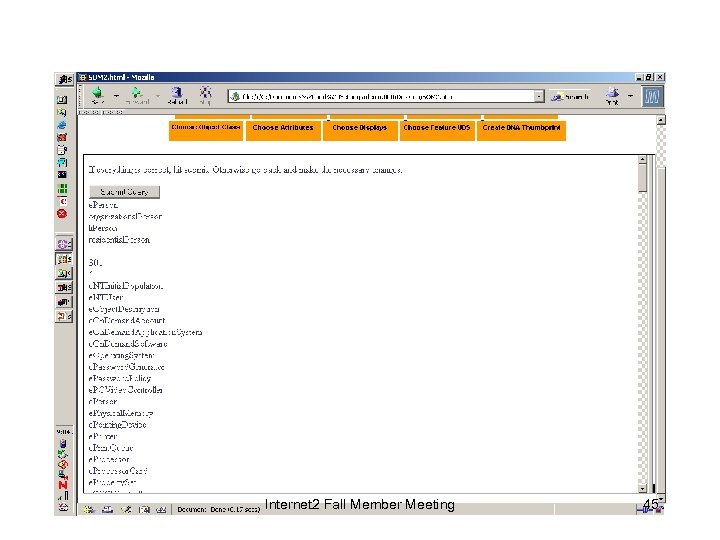The height and width of the screenshot is (540, 720).
Task: Click the organizationalPerson entry
Action: click(125, 216)
